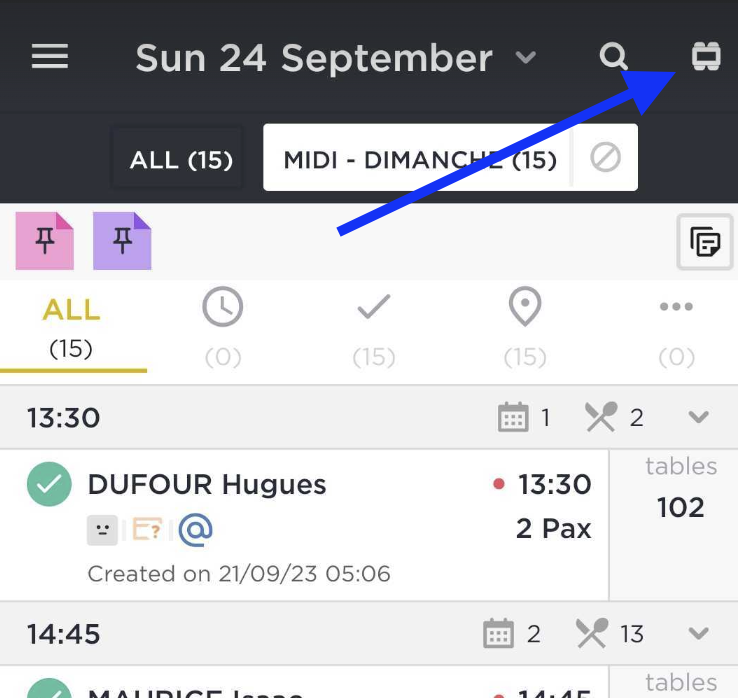Clear the MIDI - DIMANCHE filter
This screenshot has height=698, width=738.
[x=605, y=157]
